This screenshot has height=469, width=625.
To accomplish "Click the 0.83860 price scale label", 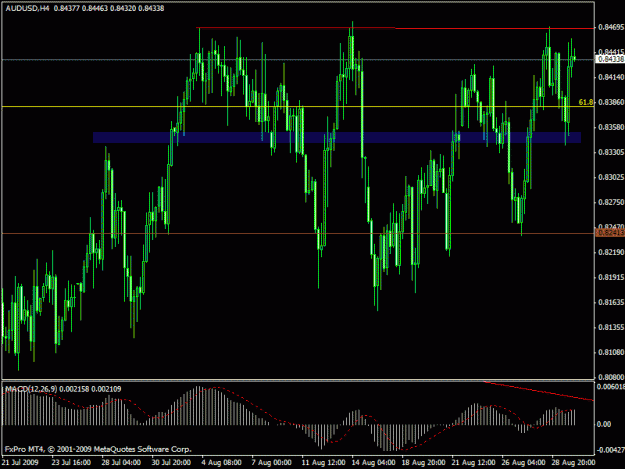I will (x=611, y=102).
